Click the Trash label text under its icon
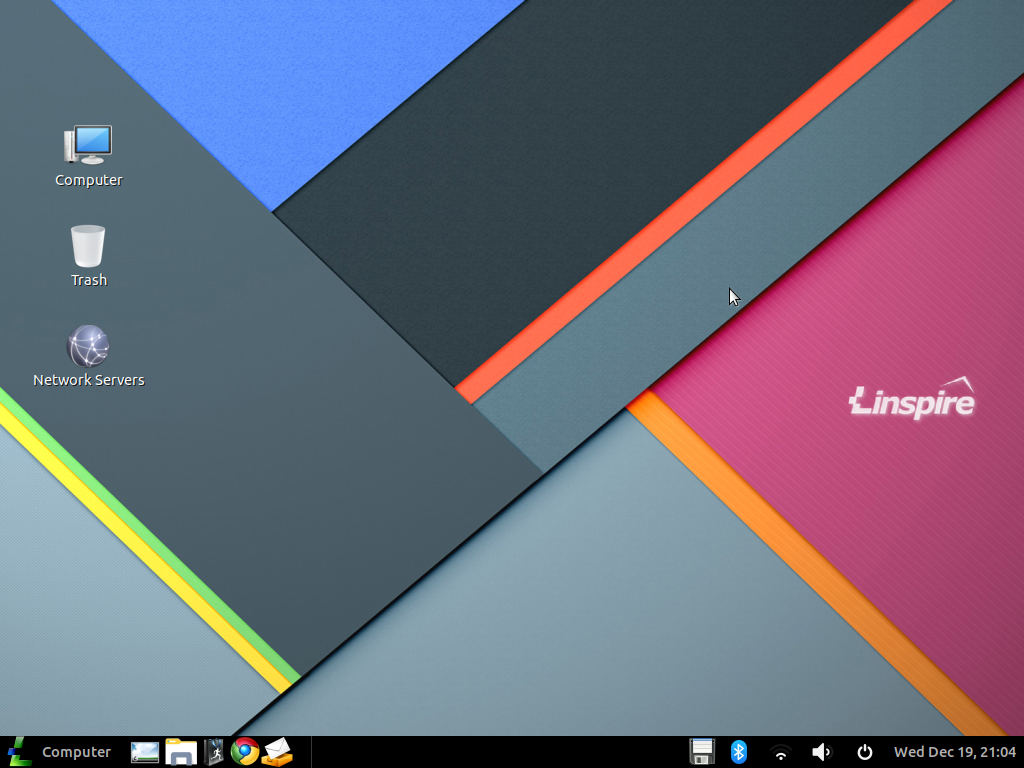Screen dimensions: 1024x768 88,280
